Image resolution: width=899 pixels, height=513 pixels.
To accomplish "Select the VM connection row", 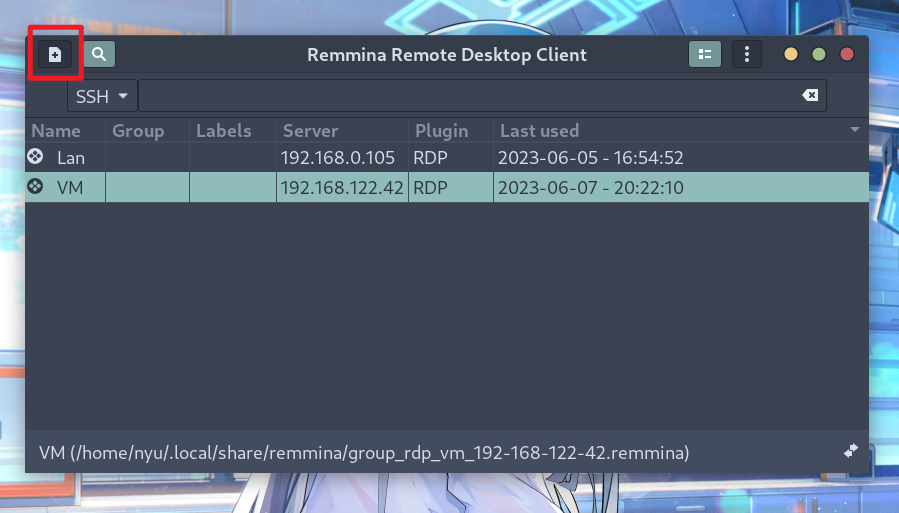I will click(447, 187).
